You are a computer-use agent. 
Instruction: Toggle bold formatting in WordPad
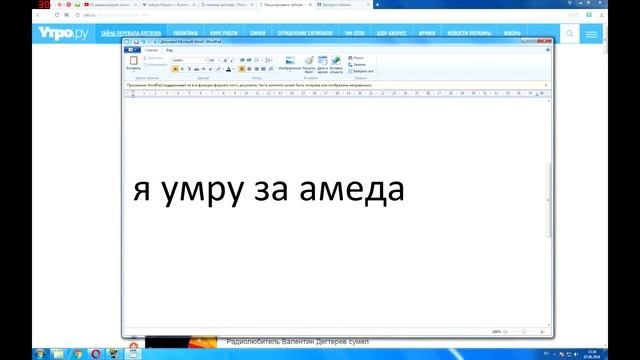click(x=175, y=69)
